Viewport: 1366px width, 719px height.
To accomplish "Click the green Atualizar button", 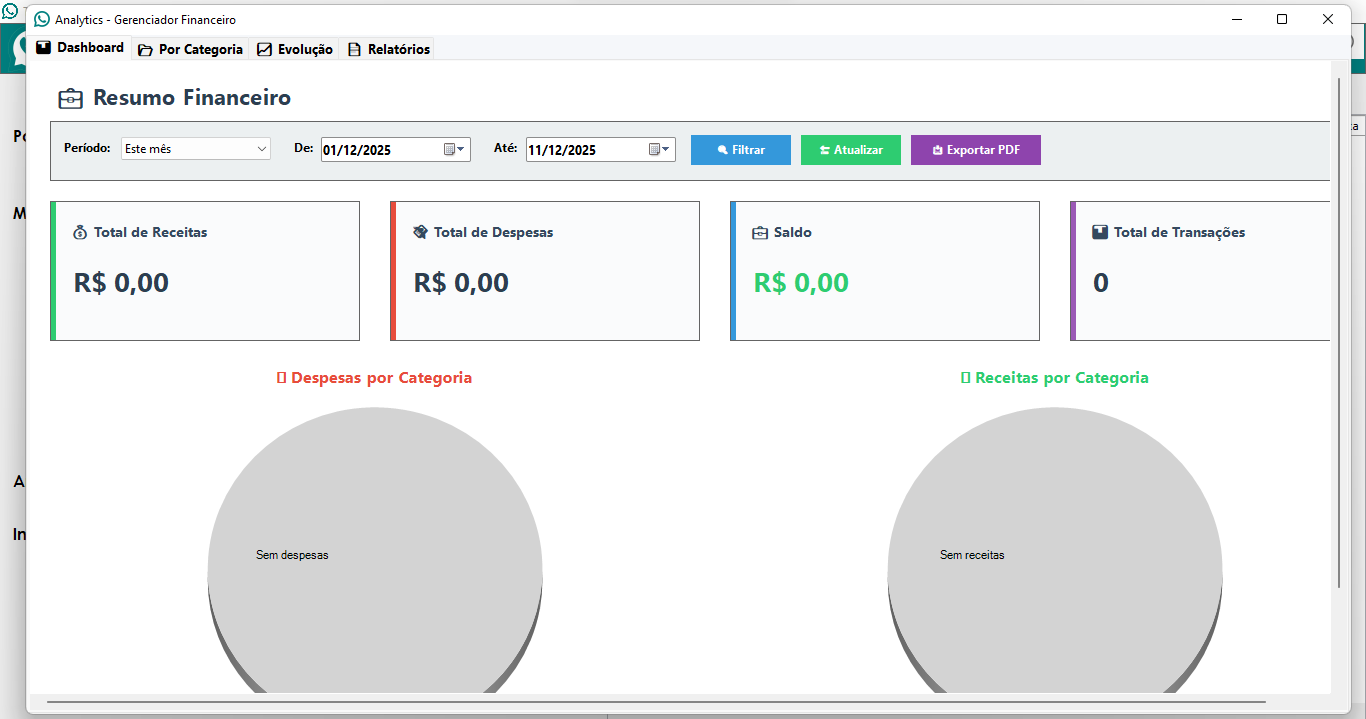I will (851, 150).
